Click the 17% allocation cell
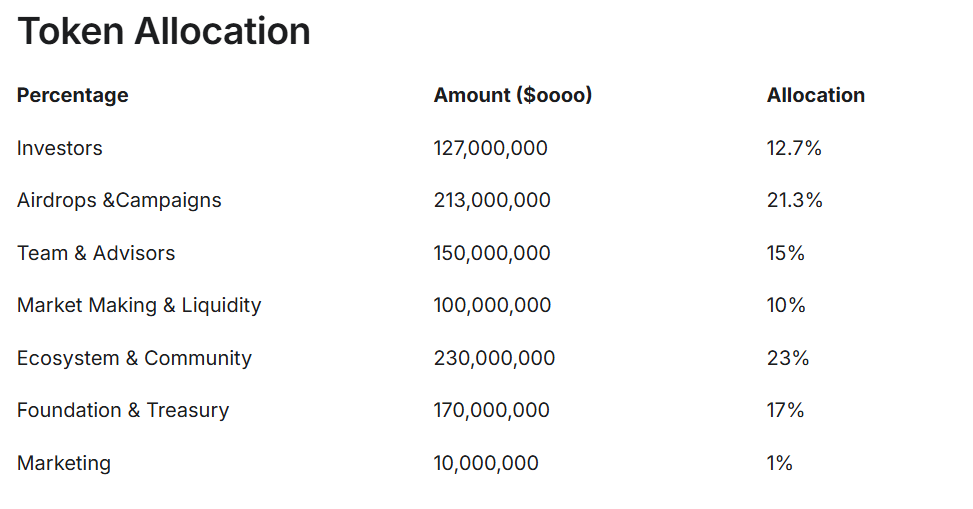 tap(786, 410)
